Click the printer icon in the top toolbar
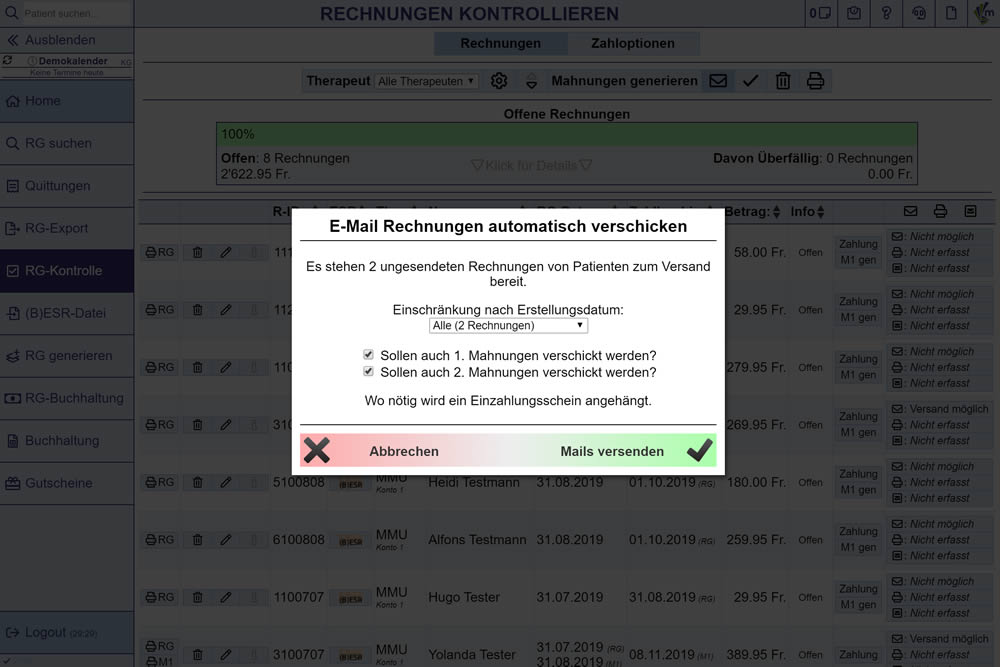 point(815,81)
